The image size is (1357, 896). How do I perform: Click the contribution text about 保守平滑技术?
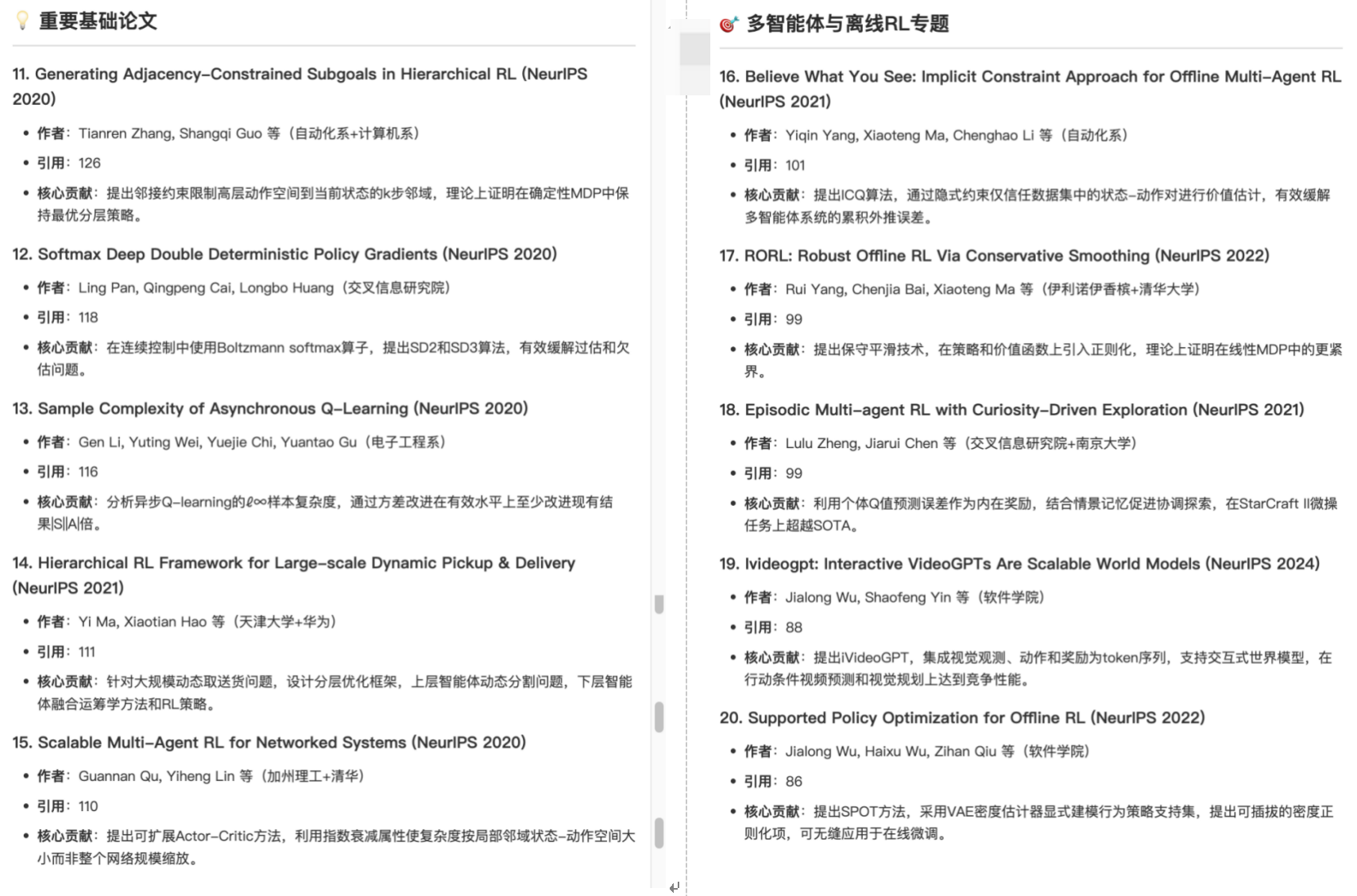tap(1043, 361)
